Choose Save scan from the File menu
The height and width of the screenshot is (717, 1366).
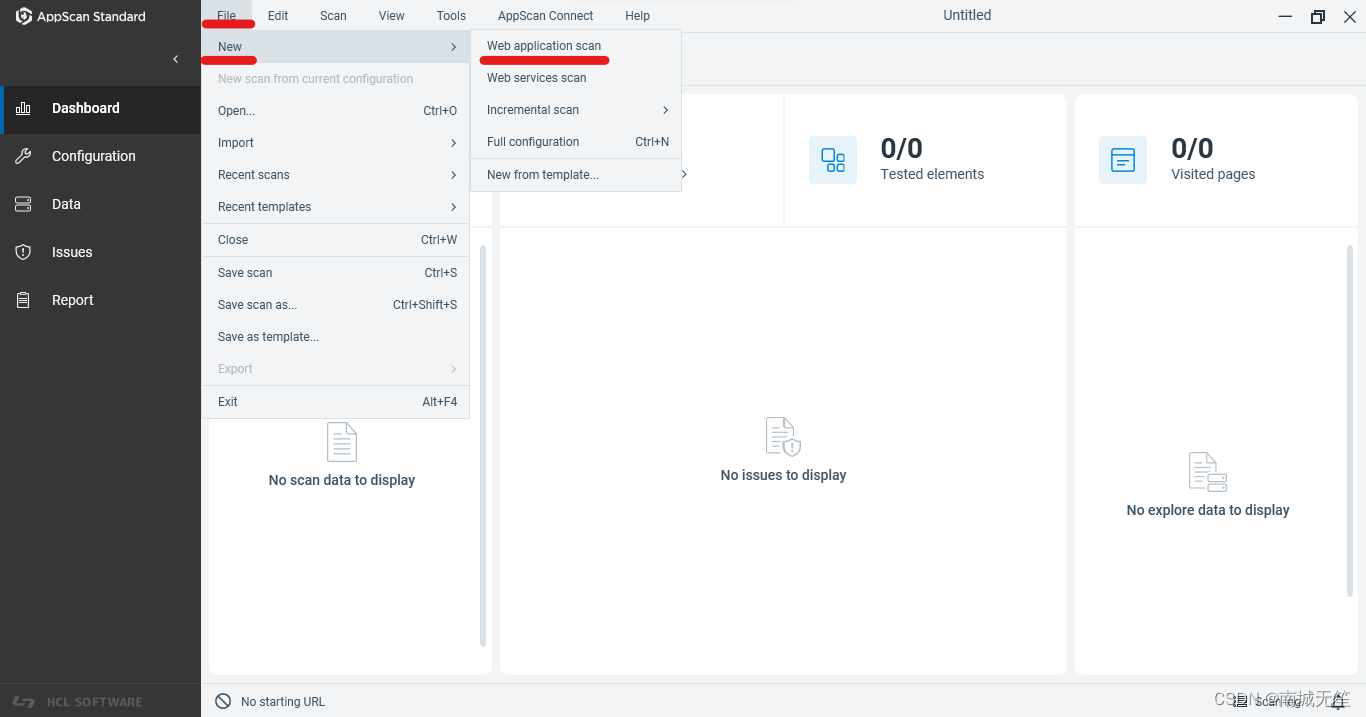336,273
